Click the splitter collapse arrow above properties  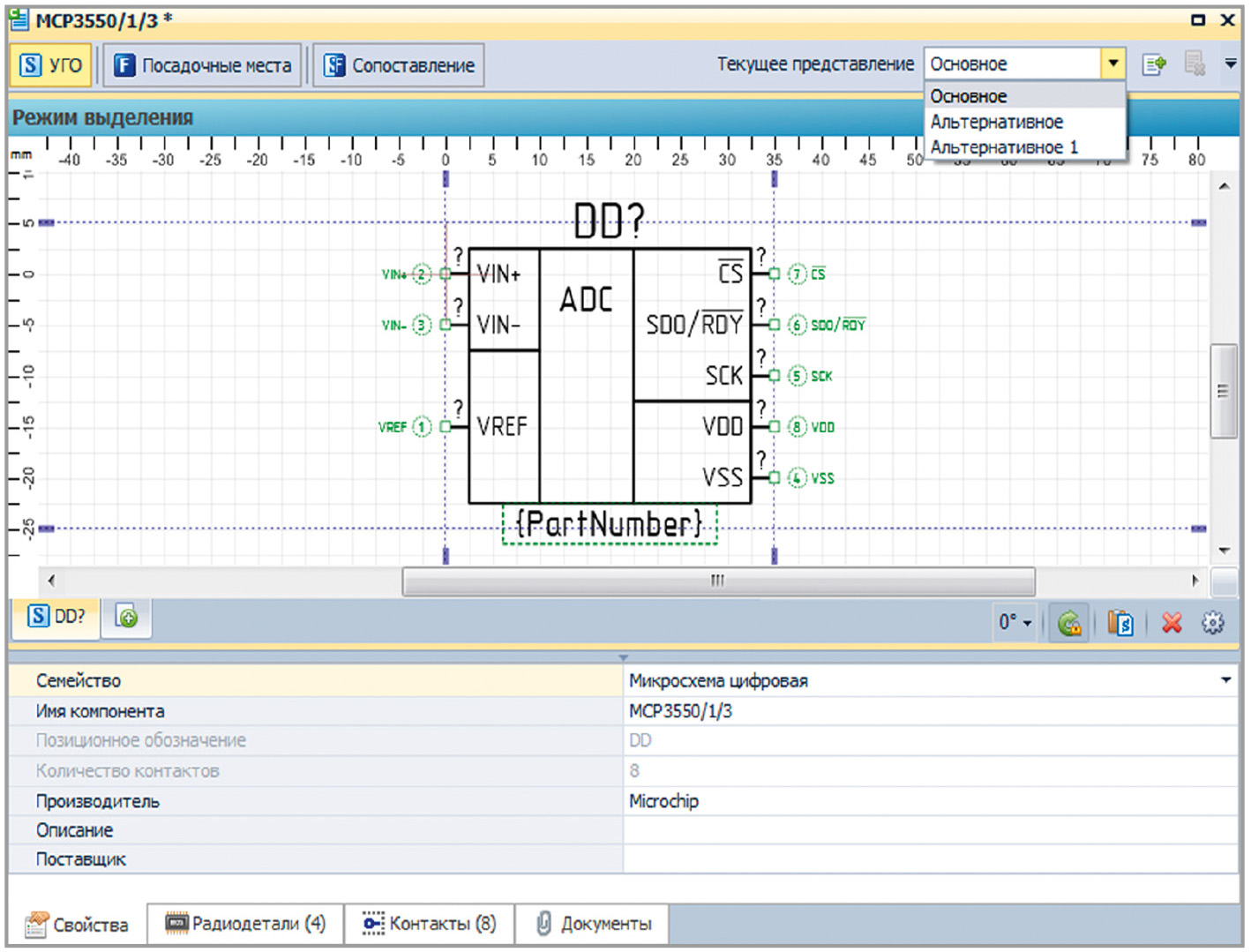(624, 657)
